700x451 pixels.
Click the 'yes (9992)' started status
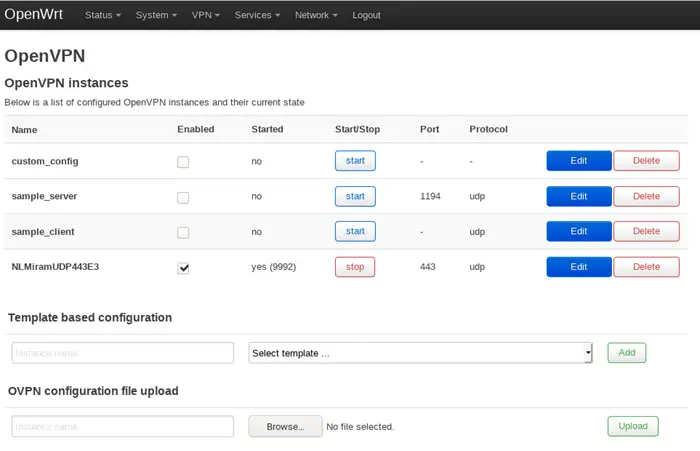[274, 267]
